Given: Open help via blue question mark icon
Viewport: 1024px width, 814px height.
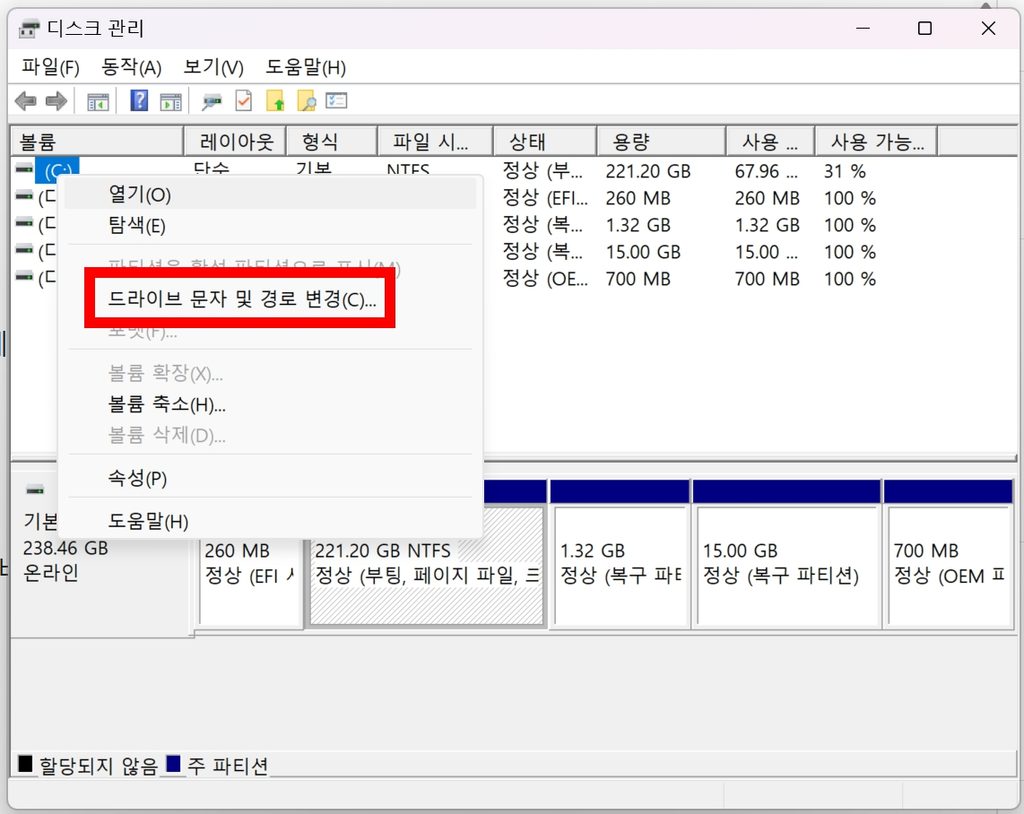Looking at the screenshot, I should click(139, 101).
